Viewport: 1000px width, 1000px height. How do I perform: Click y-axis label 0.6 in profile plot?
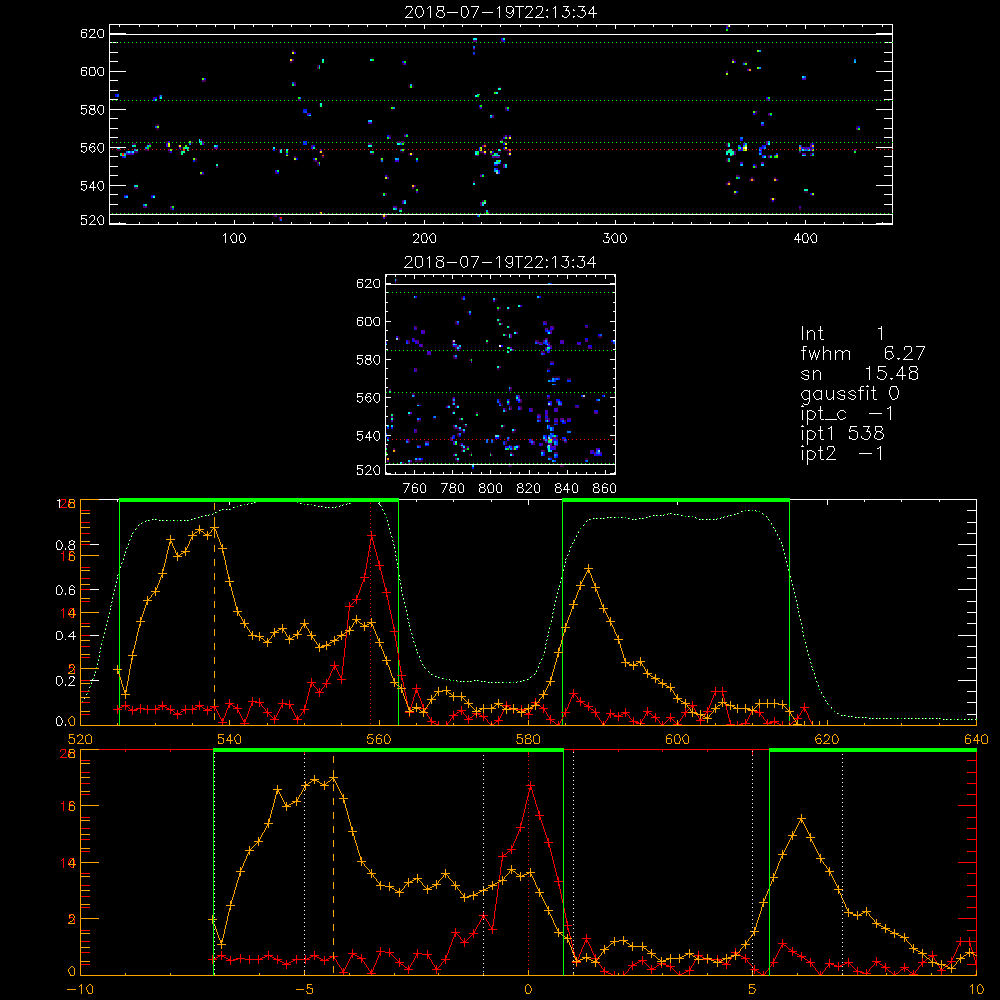(x=66, y=591)
